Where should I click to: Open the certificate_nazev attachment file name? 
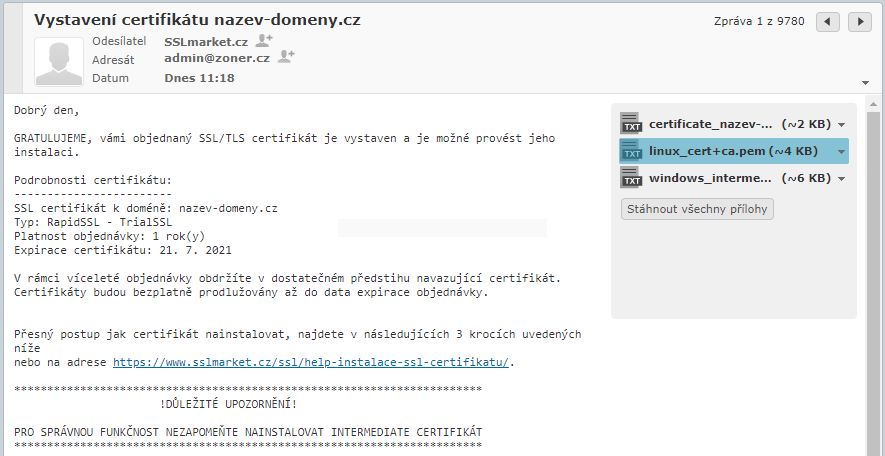pyautogui.click(x=711, y=124)
